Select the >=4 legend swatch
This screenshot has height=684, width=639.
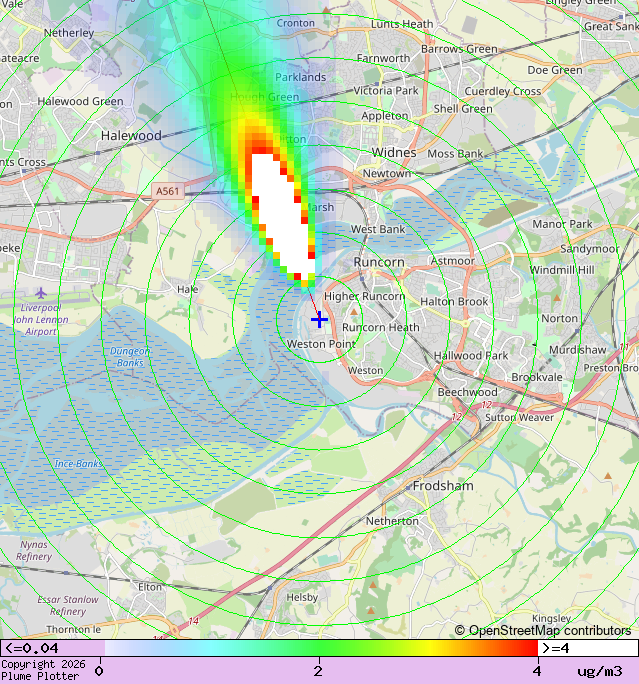(x=588, y=648)
